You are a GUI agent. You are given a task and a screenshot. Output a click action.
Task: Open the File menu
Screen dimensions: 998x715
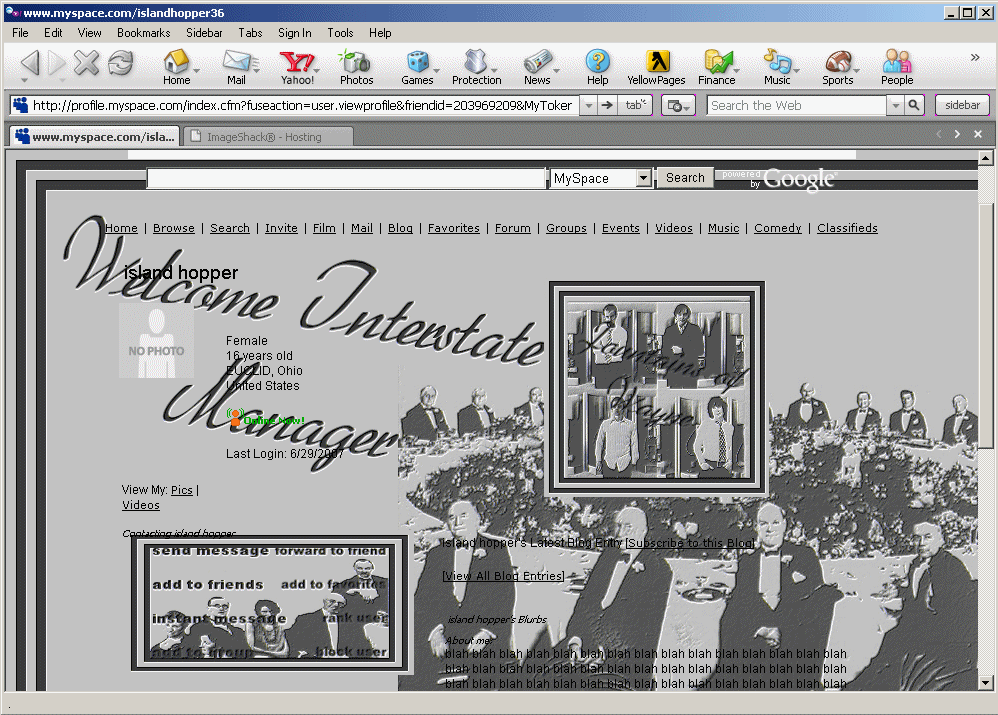[x=20, y=33]
